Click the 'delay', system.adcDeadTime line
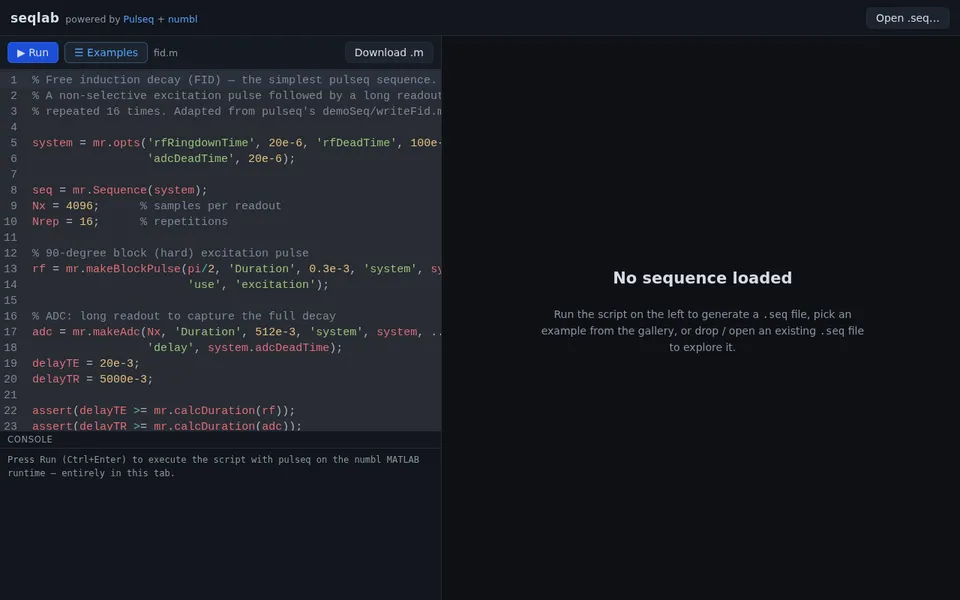 point(244,348)
